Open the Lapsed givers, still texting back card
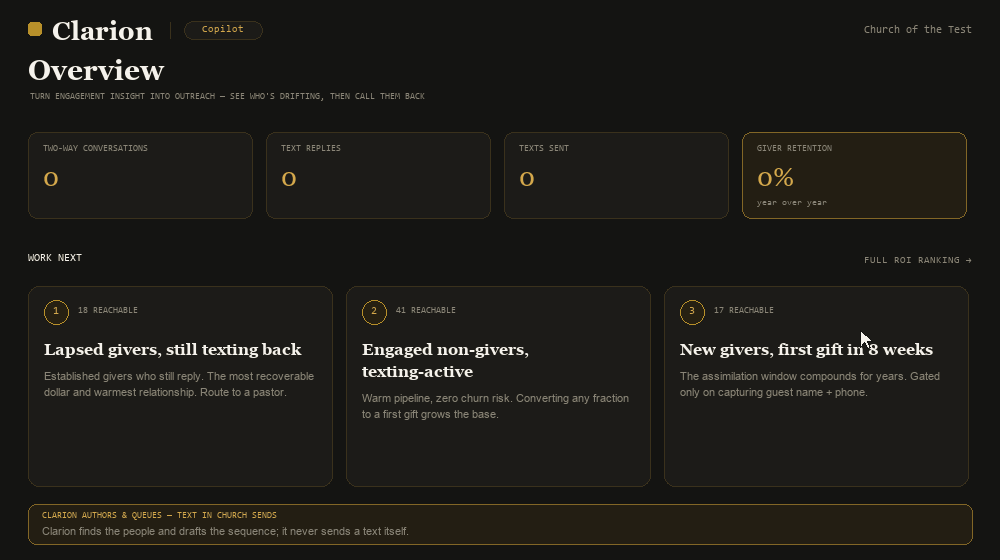 [180, 387]
